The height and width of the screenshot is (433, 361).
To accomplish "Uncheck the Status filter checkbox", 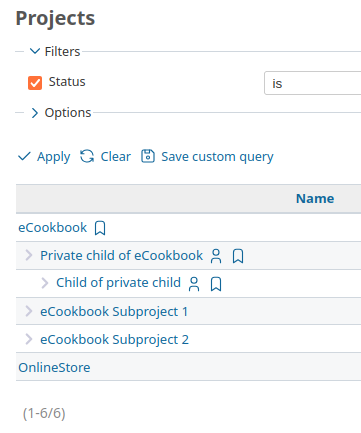I will tap(35, 83).
